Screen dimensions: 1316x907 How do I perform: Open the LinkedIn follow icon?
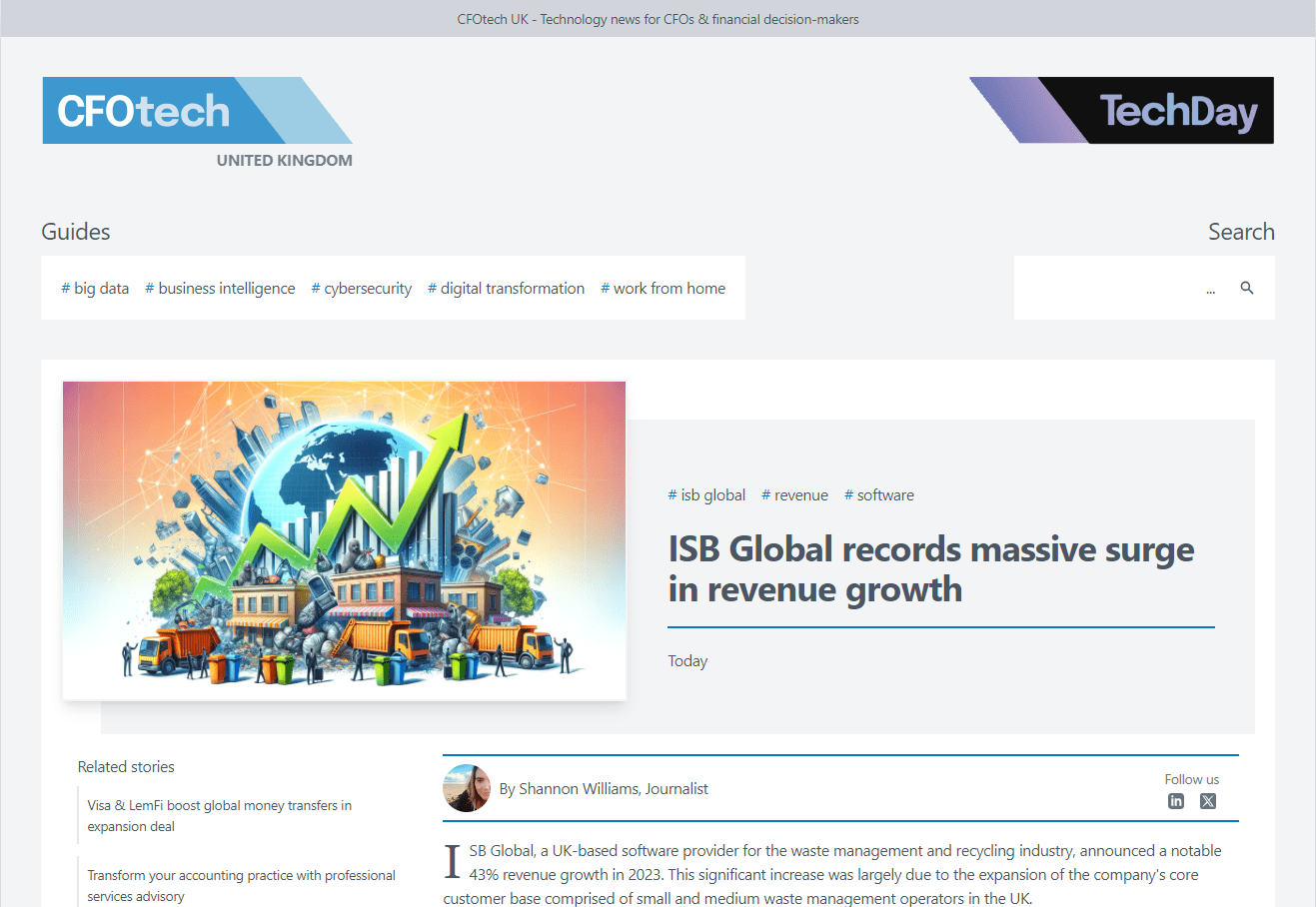pos(1176,801)
